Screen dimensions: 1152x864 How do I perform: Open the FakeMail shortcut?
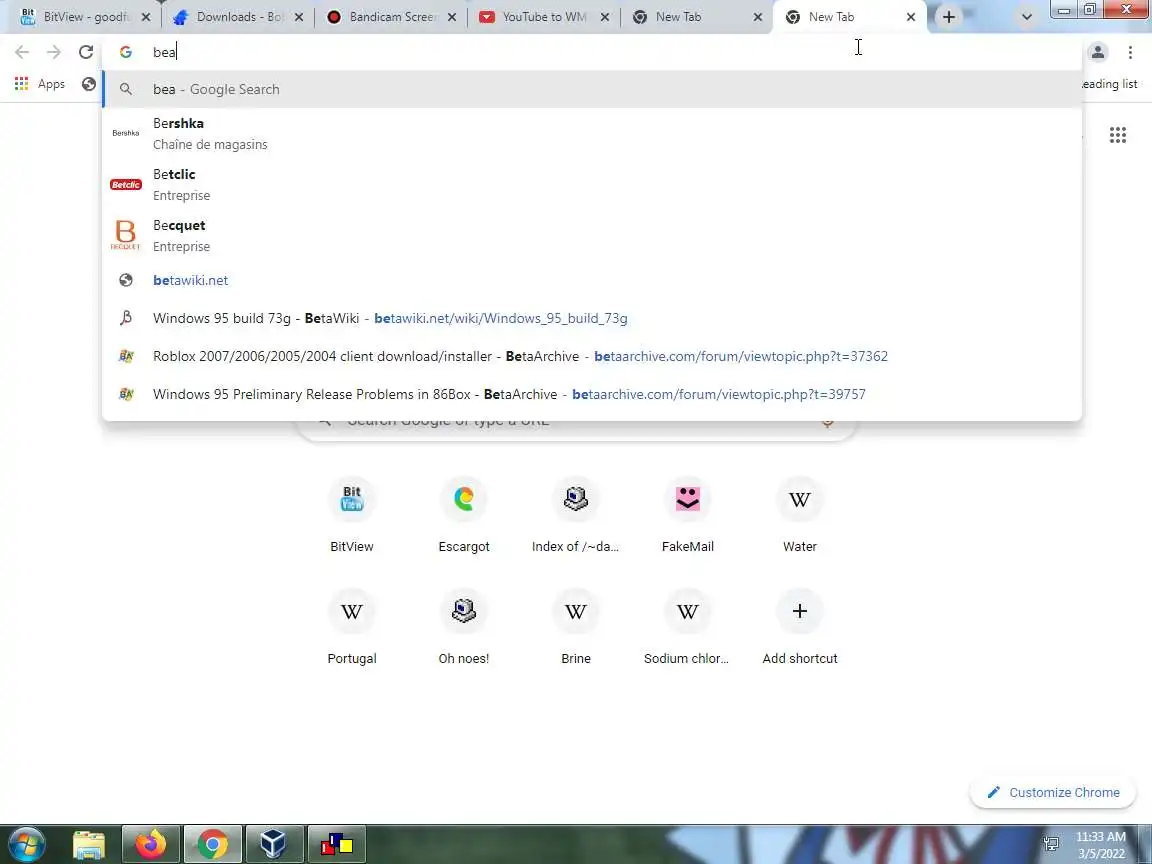[688, 514]
